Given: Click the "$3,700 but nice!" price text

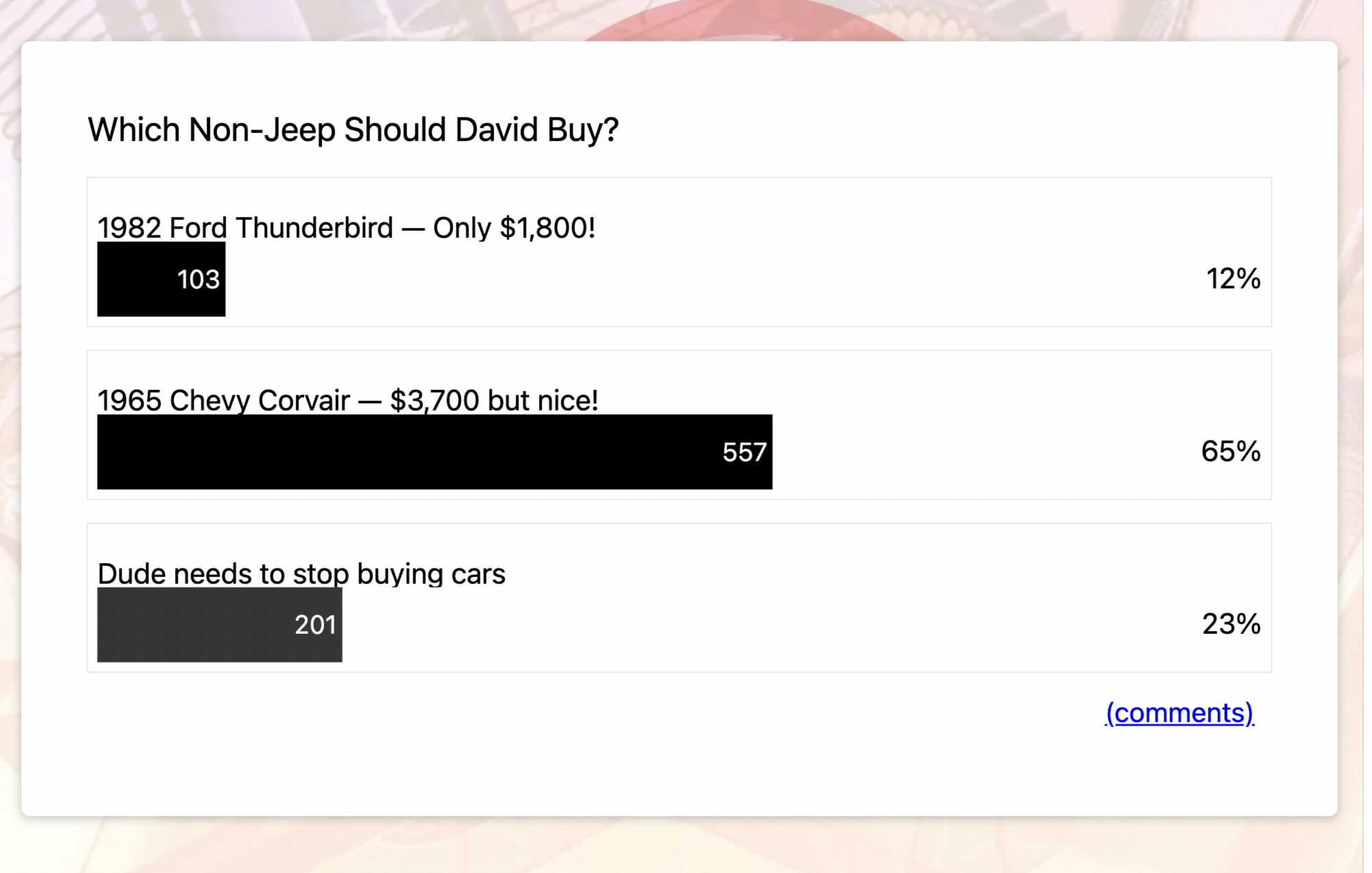Looking at the screenshot, I should pyautogui.click(x=493, y=400).
